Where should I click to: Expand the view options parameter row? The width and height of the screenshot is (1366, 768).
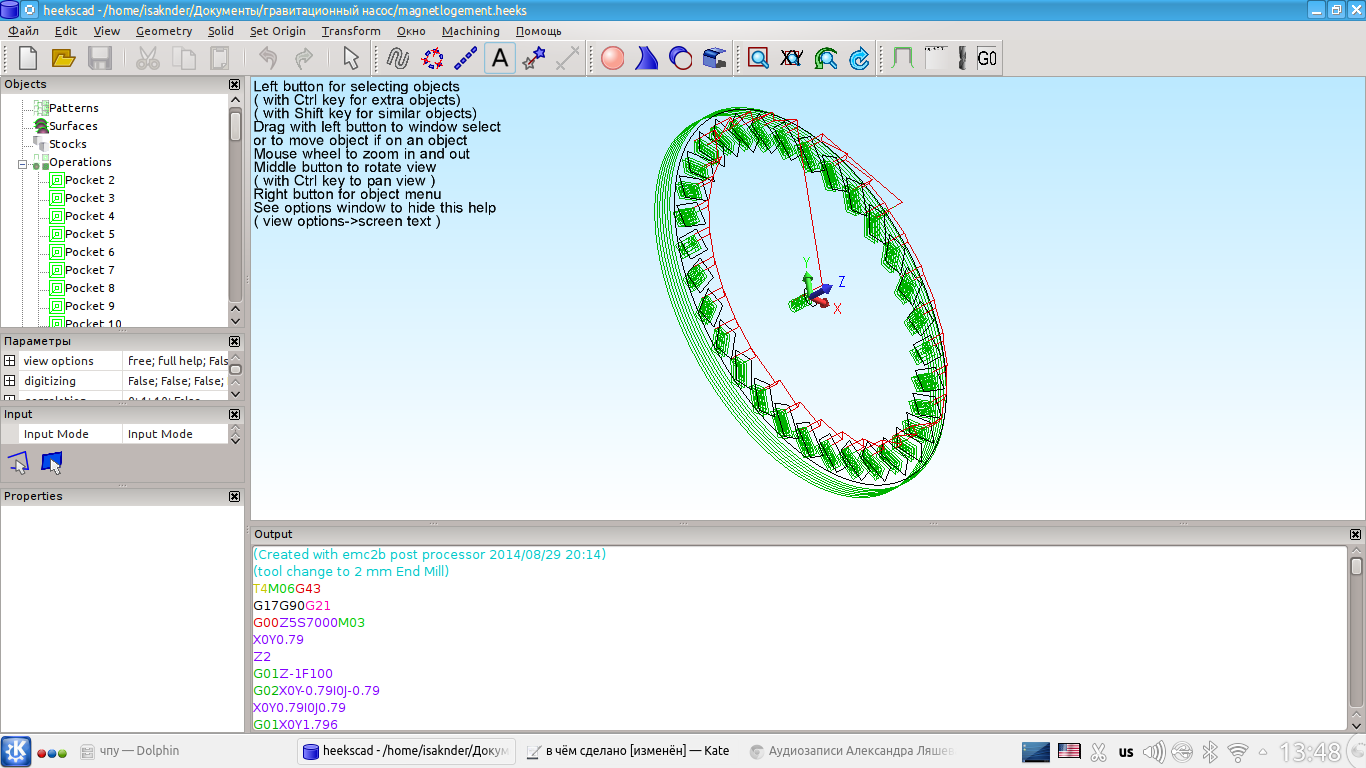pos(9,361)
